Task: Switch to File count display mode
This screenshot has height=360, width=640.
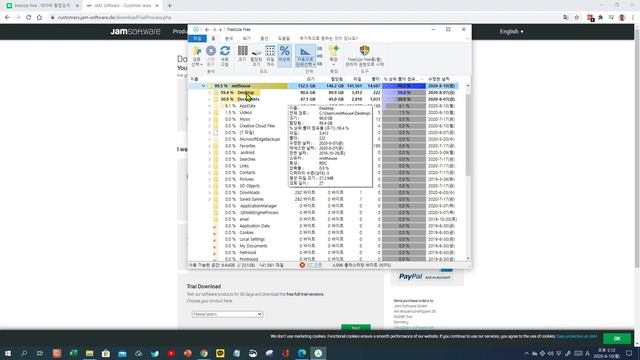Action: click(270, 55)
